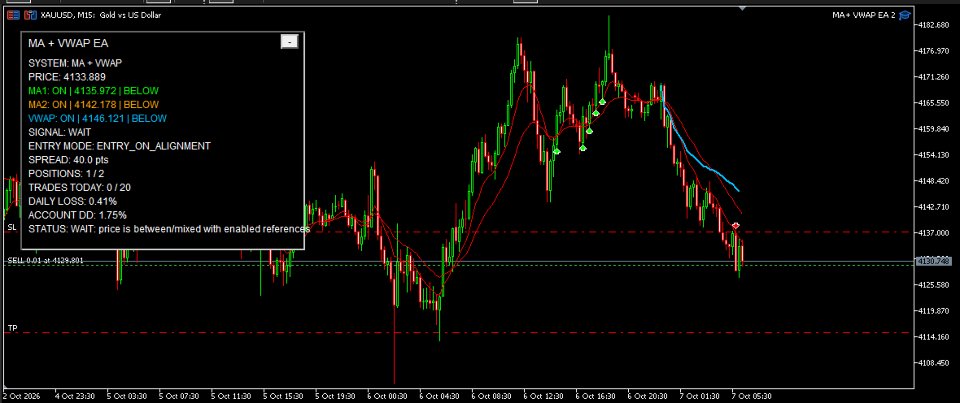Click the blue Expert Advisor hat icon
Screen dimensions: 960x403
[905, 15]
